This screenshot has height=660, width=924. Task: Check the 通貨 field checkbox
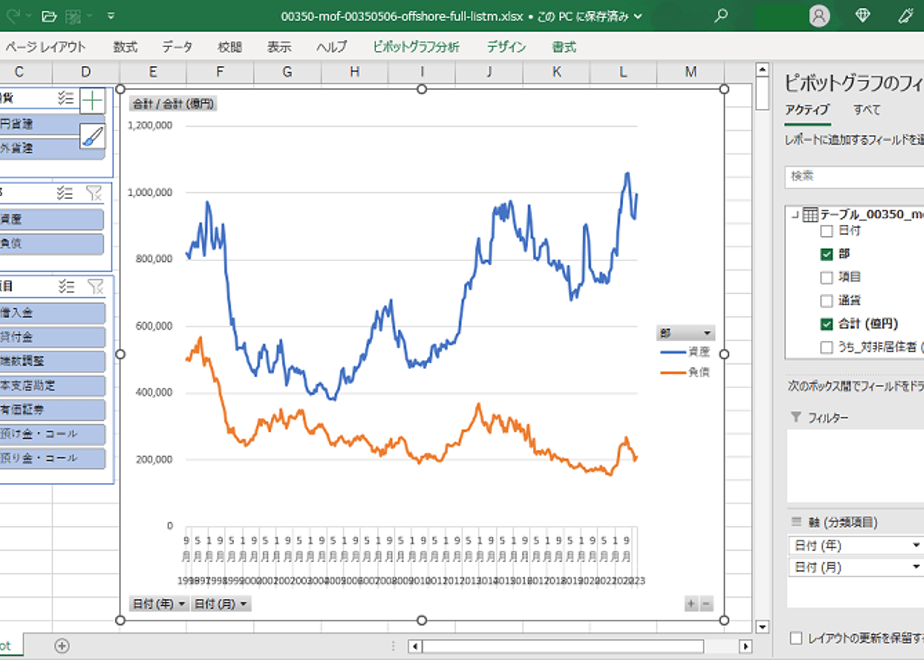coord(826,301)
